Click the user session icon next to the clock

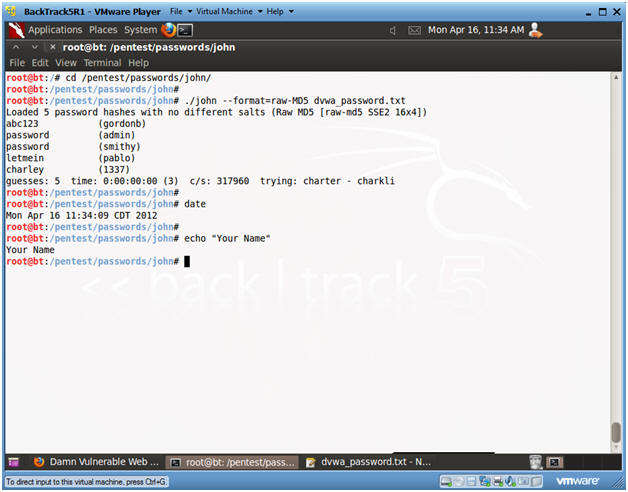click(535, 30)
